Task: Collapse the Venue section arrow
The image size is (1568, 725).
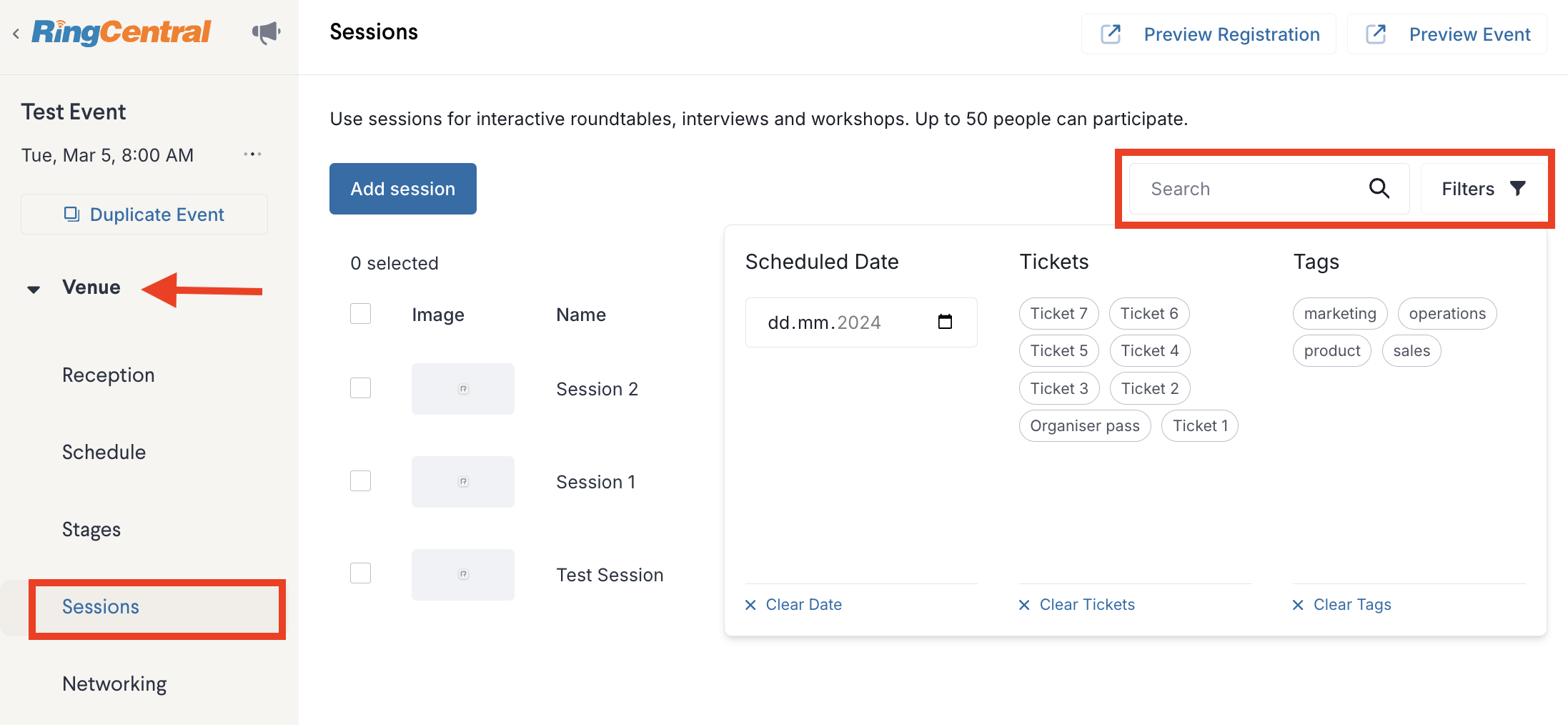Action: [x=34, y=289]
